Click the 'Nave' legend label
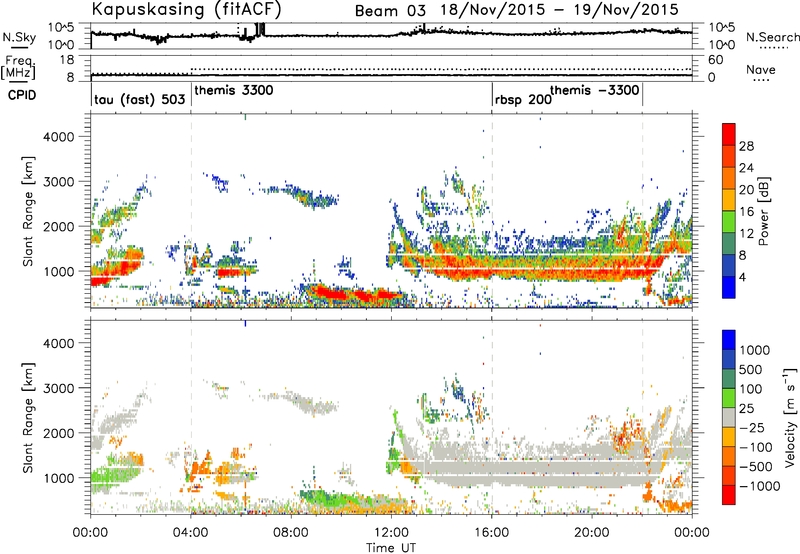This screenshot has height=554, width=800. tap(761, 69)
